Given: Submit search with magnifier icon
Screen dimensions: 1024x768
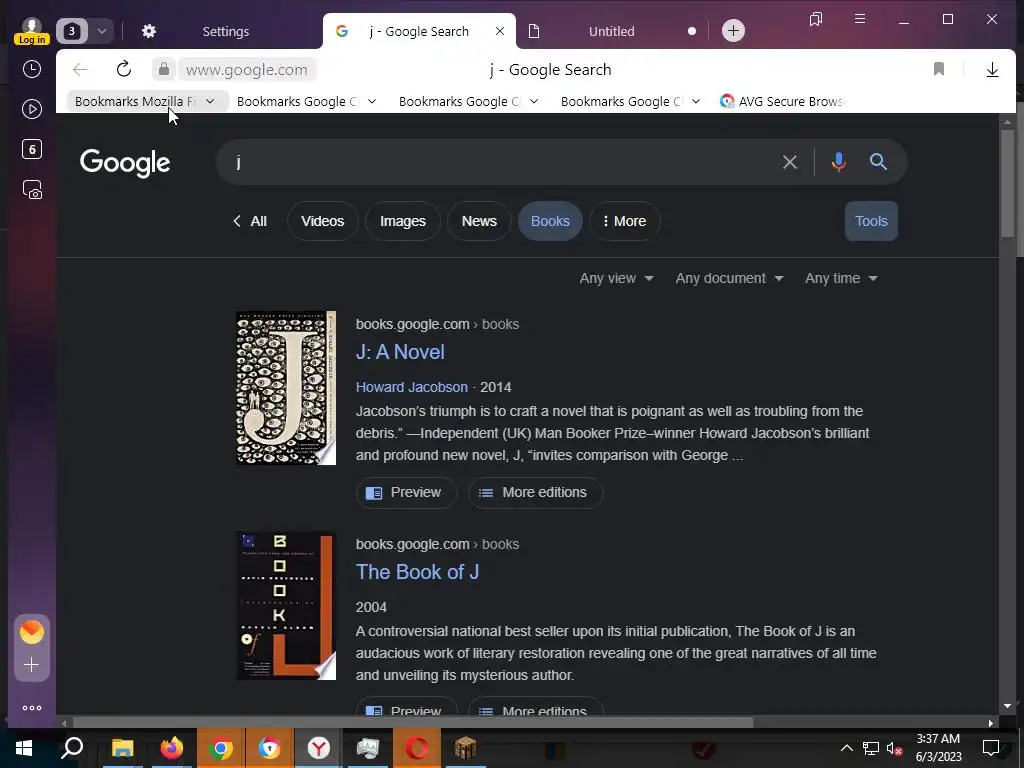Looking at the screenshot, I should tap(878, 162).
